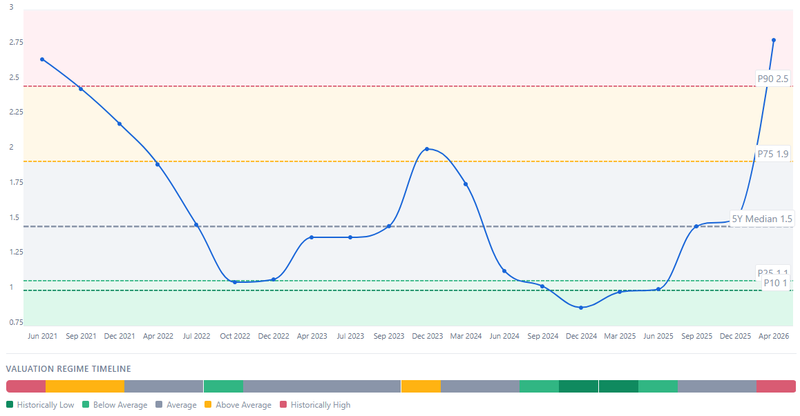
Task: Select the Apr 2022 data point
Action: click(x=157, y=164)
